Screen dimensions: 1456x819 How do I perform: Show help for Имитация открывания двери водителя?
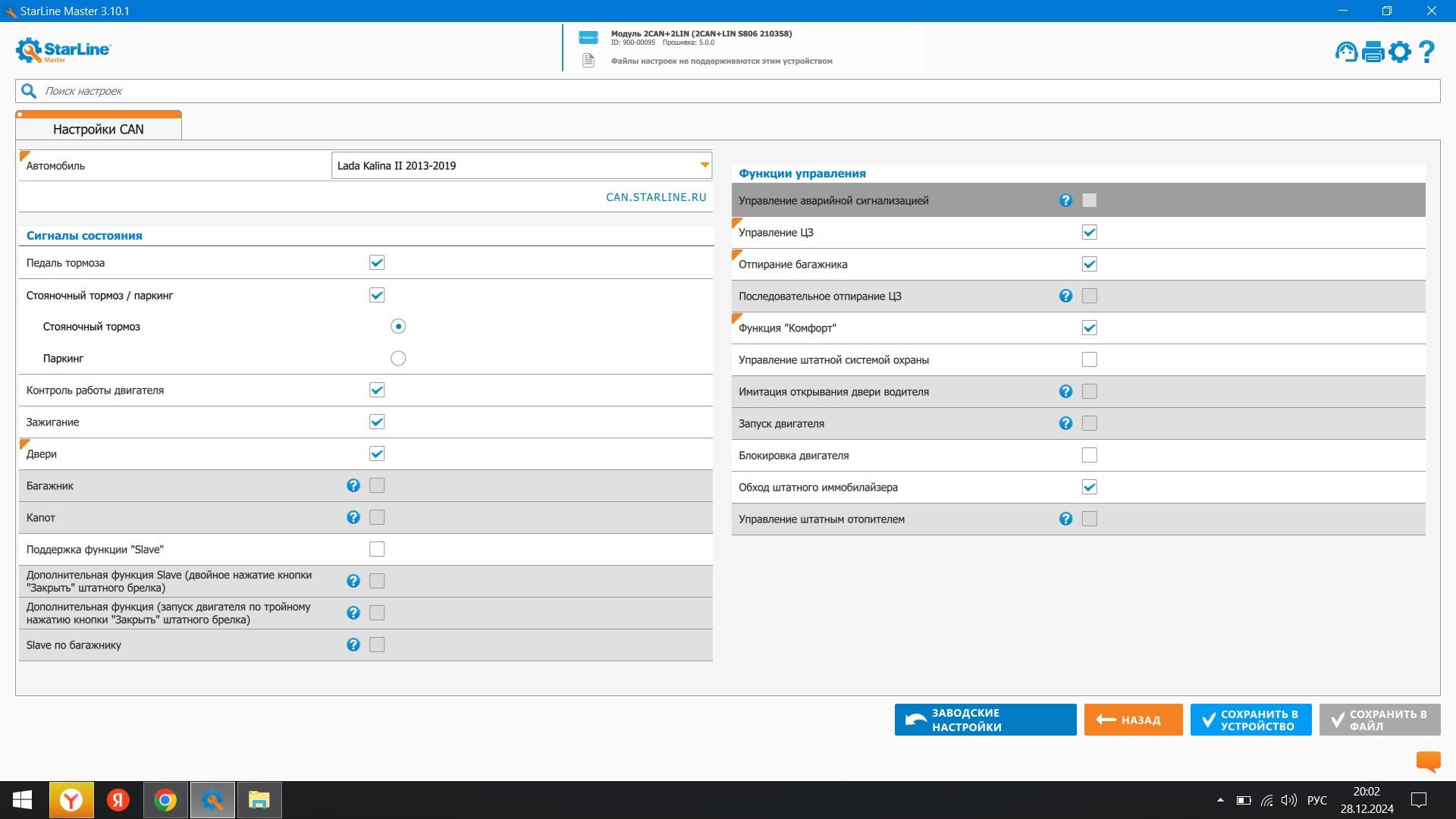point(1065,391)
